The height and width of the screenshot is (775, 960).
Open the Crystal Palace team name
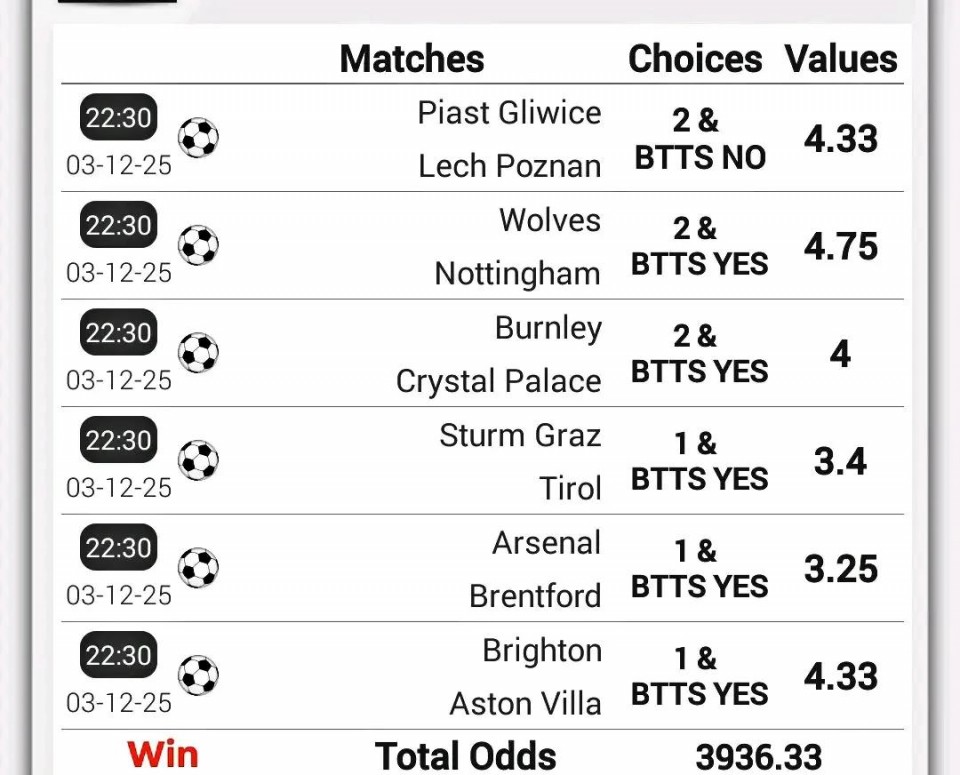[x=498, y=381]
